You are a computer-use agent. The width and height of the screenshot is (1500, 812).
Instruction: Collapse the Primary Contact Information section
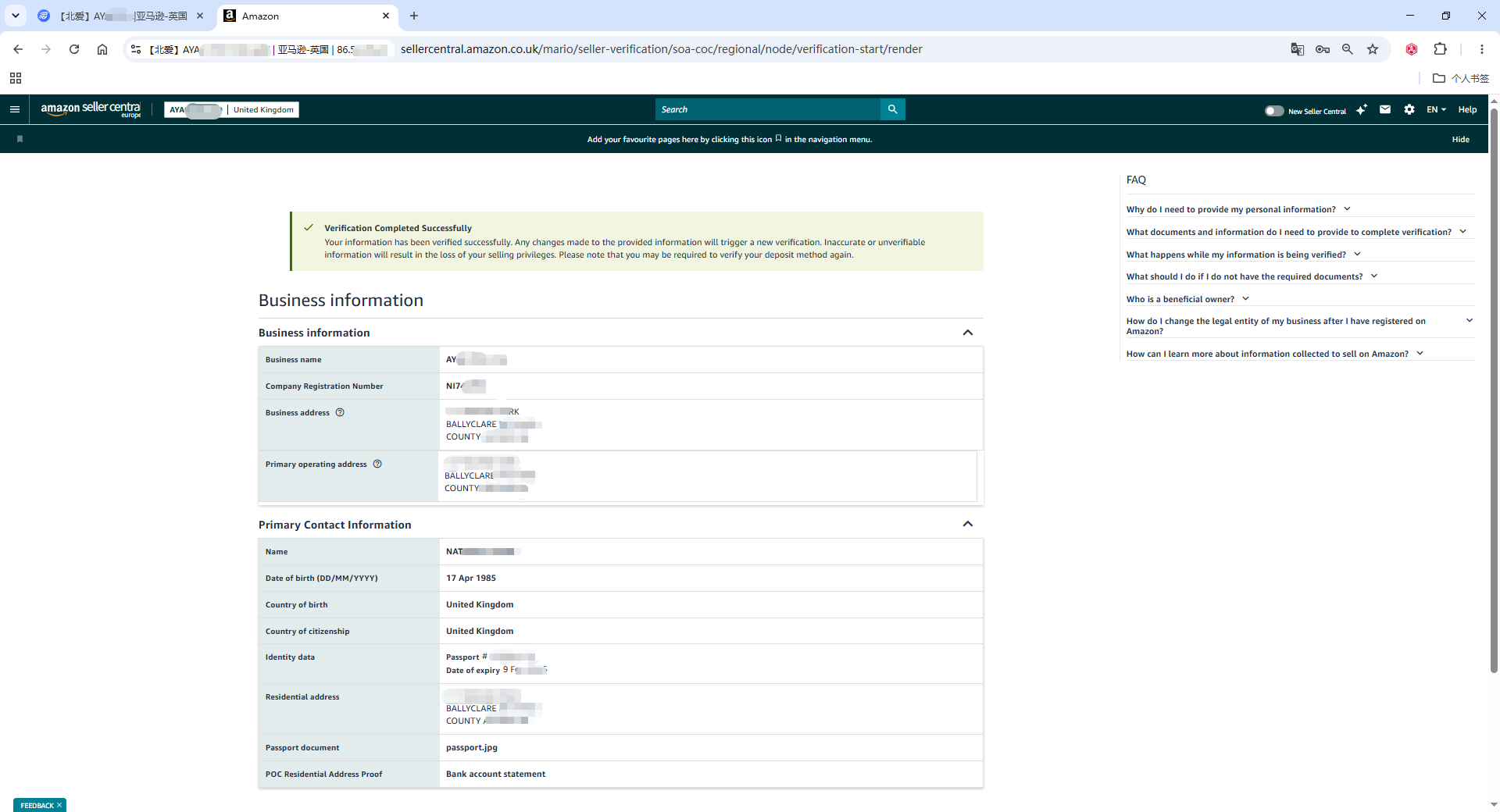tap(968, 524)
